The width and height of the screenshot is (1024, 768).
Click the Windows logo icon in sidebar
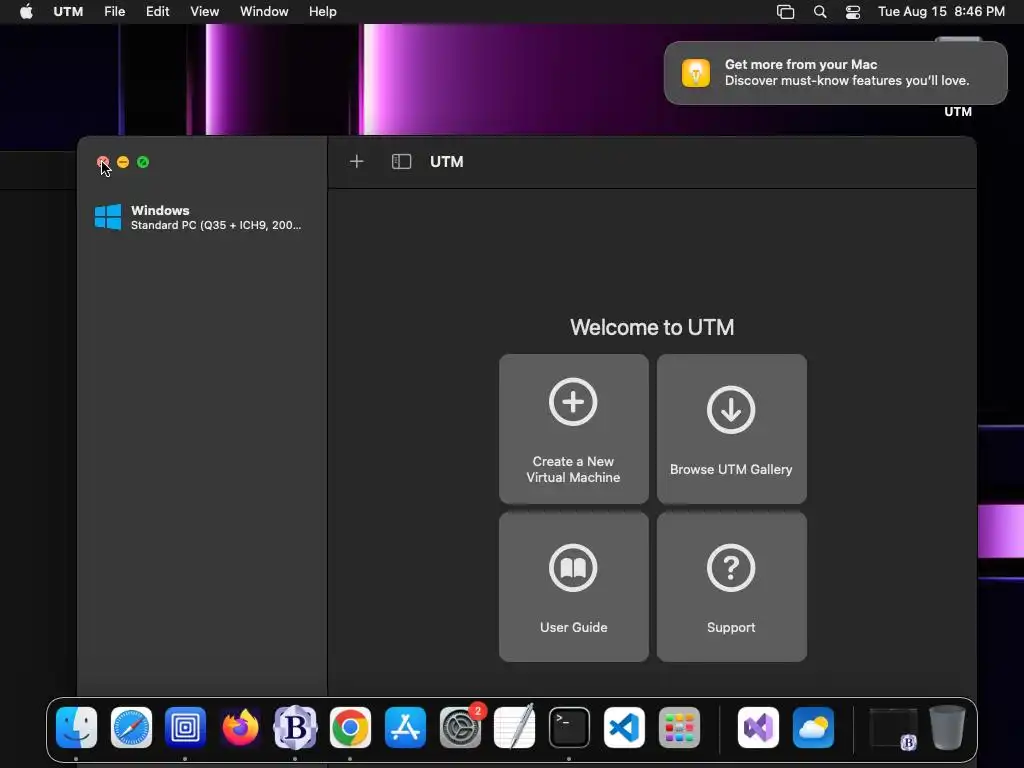pos(108,217)
